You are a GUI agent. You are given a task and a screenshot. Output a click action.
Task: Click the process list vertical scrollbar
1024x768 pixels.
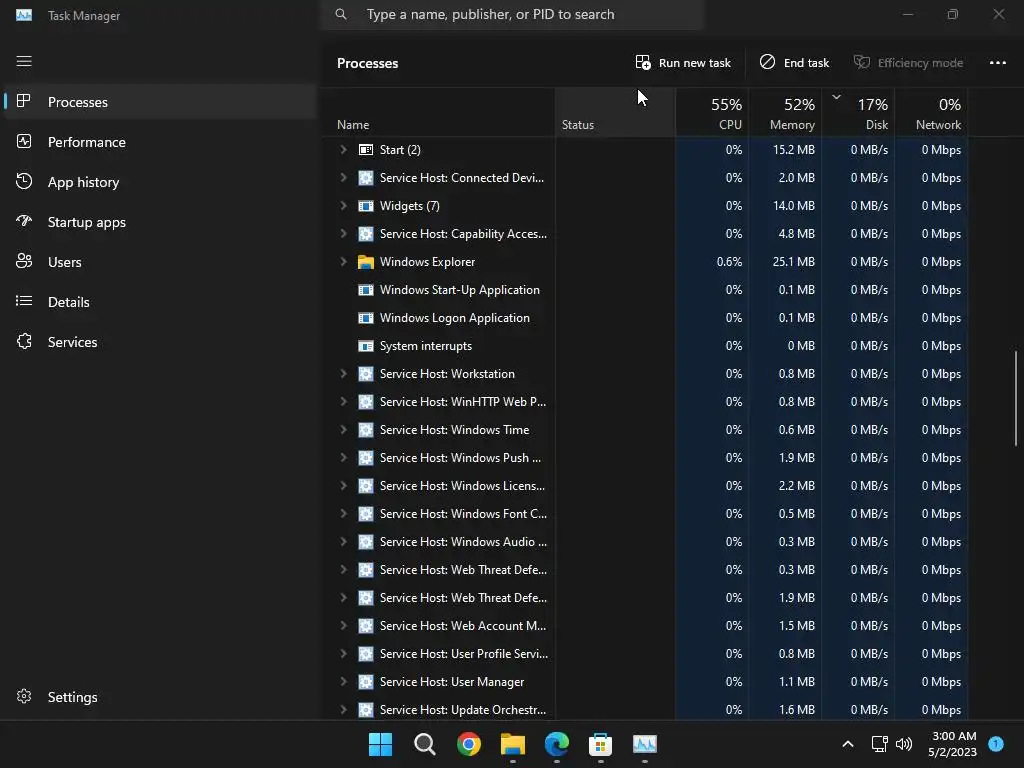click(x=1016, y=398)
